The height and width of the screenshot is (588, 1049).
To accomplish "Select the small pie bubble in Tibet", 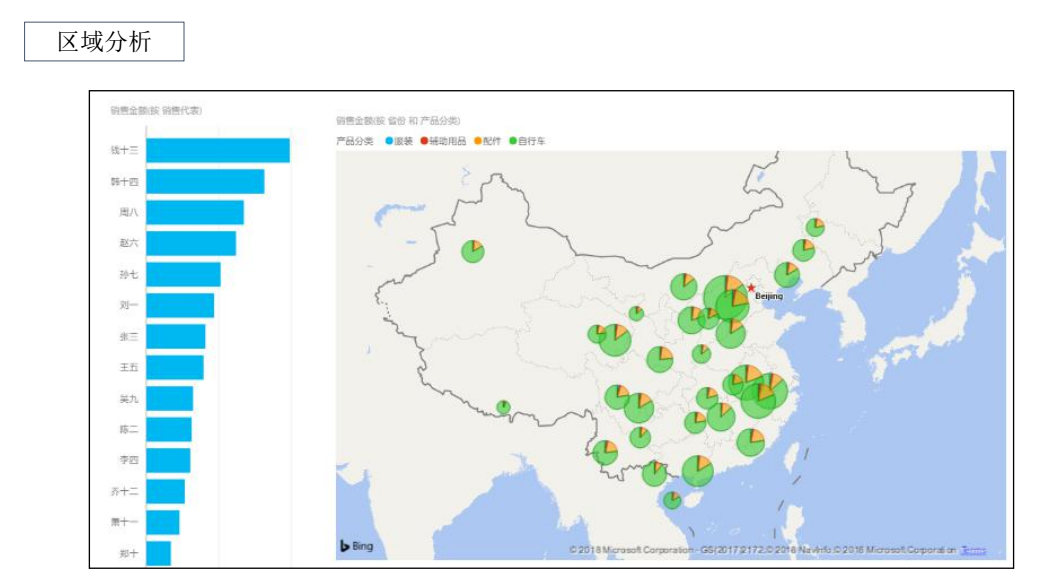I will coord(503,406).
